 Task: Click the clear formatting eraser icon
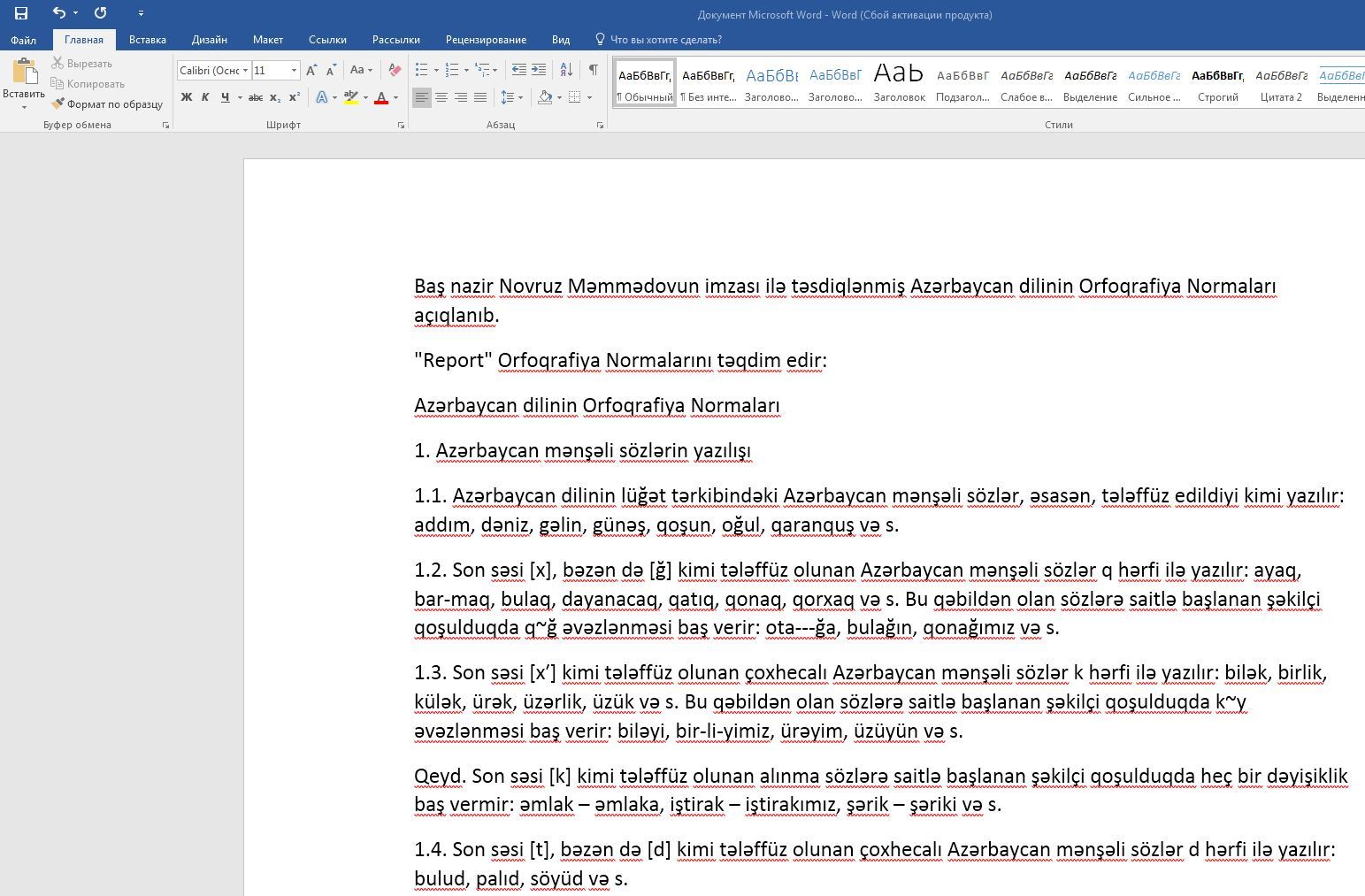[395, 70]
